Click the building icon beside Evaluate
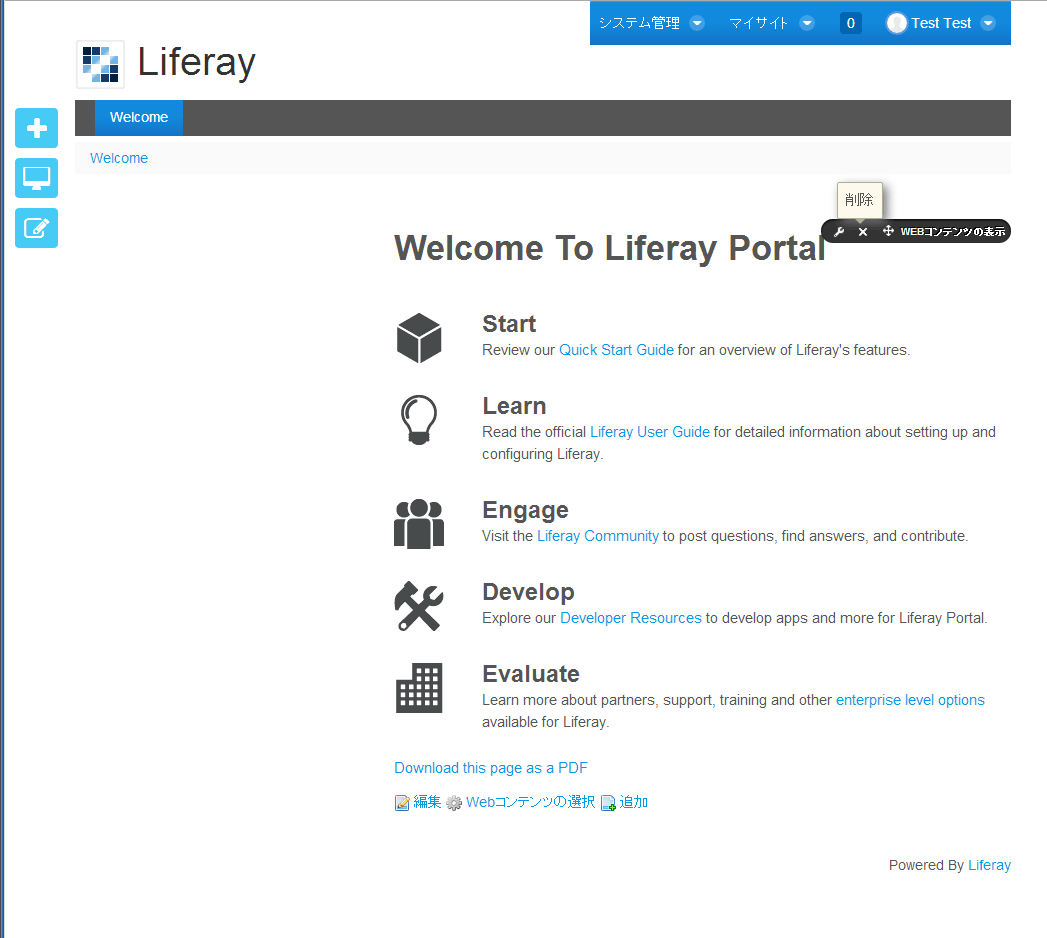Image resolution: width=1047 pixels, height=938 pixels. coord(419,688)
